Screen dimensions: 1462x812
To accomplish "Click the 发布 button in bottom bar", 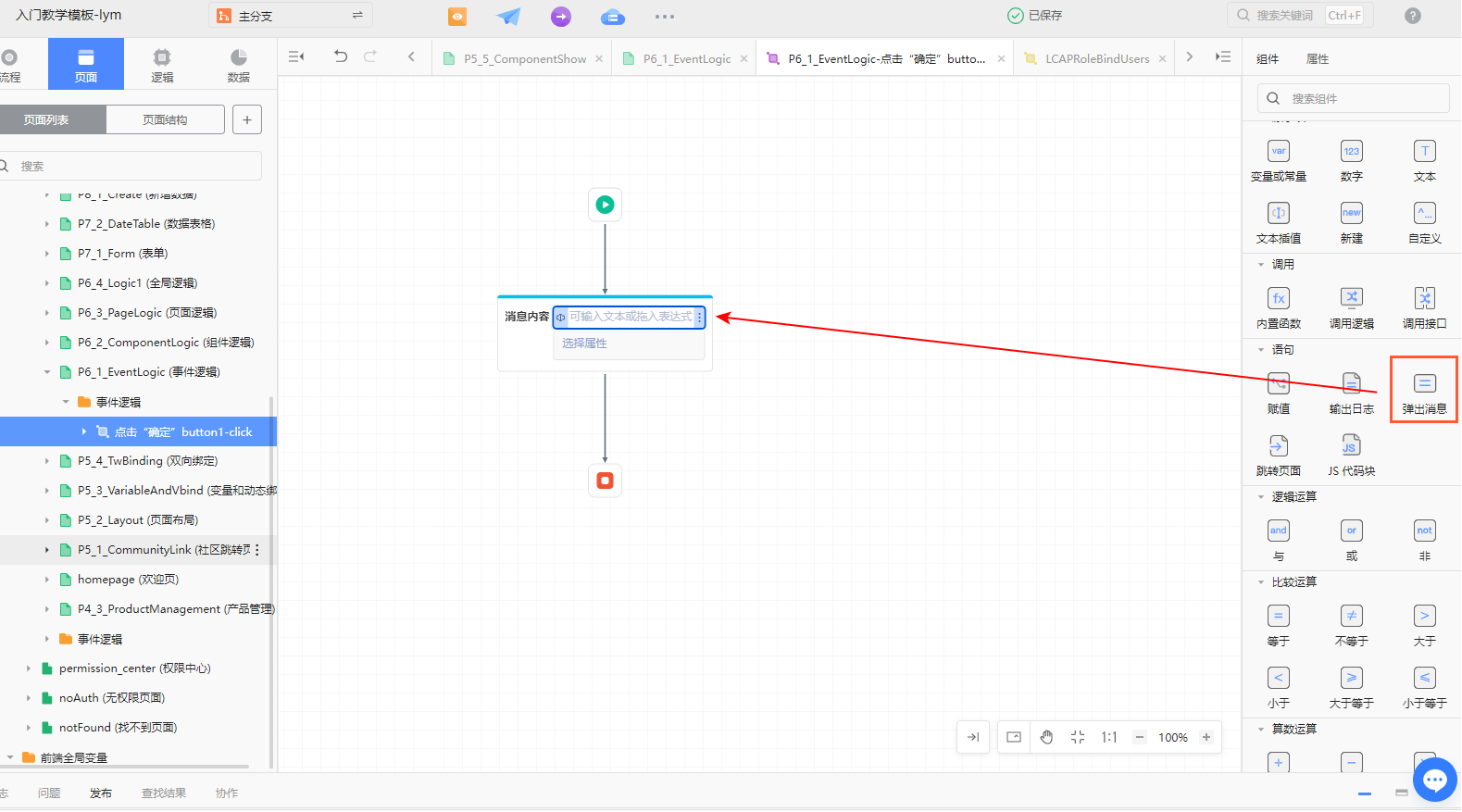I will click(x=100, y=793).
